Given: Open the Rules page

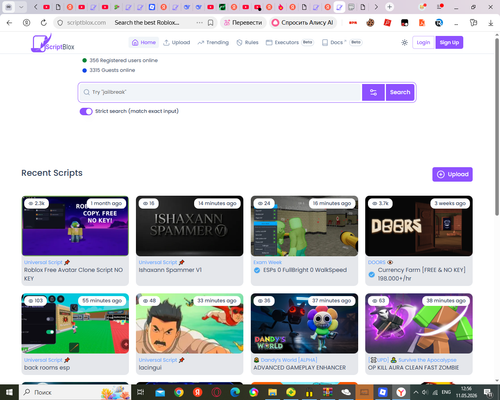Looking at the screenshot, I should (247, 42).
